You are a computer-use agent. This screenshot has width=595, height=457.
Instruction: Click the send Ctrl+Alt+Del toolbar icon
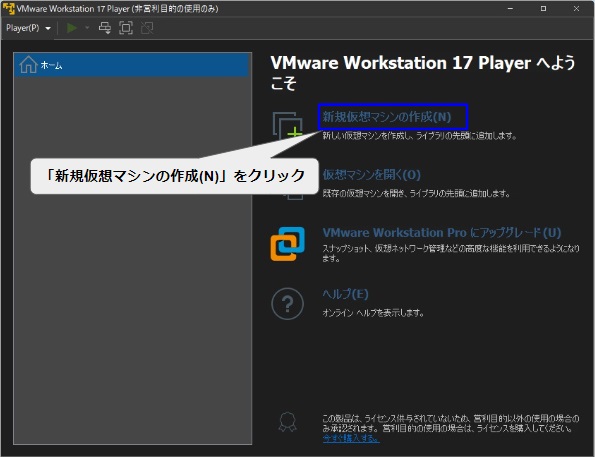(x=105, y=28)
